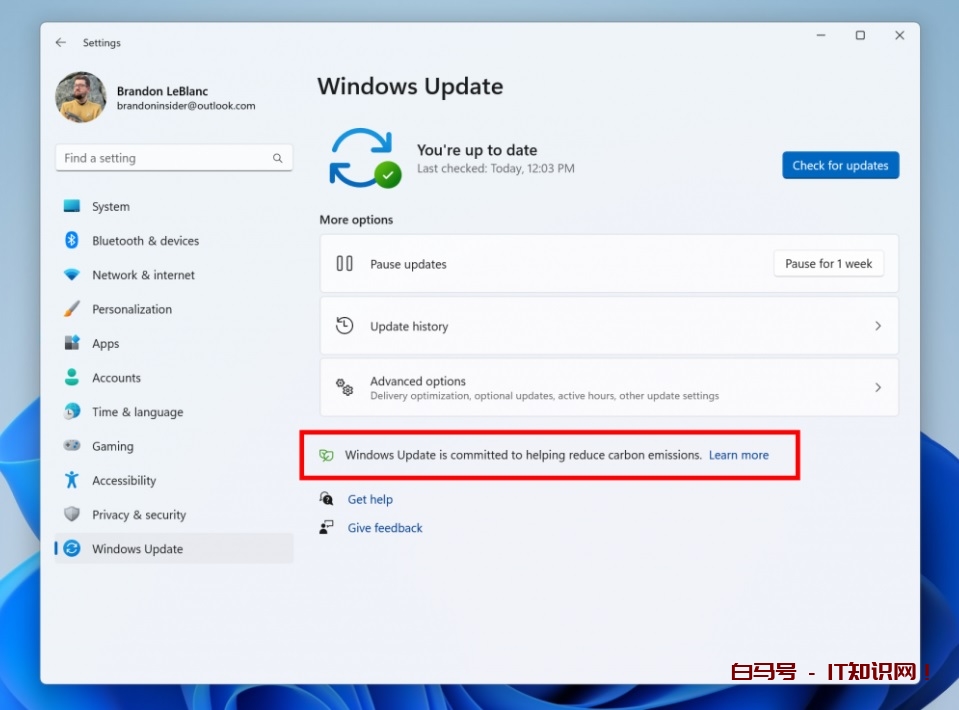Click the Personalization paintbrush icon
959x710 pixels.
[72, 309]
